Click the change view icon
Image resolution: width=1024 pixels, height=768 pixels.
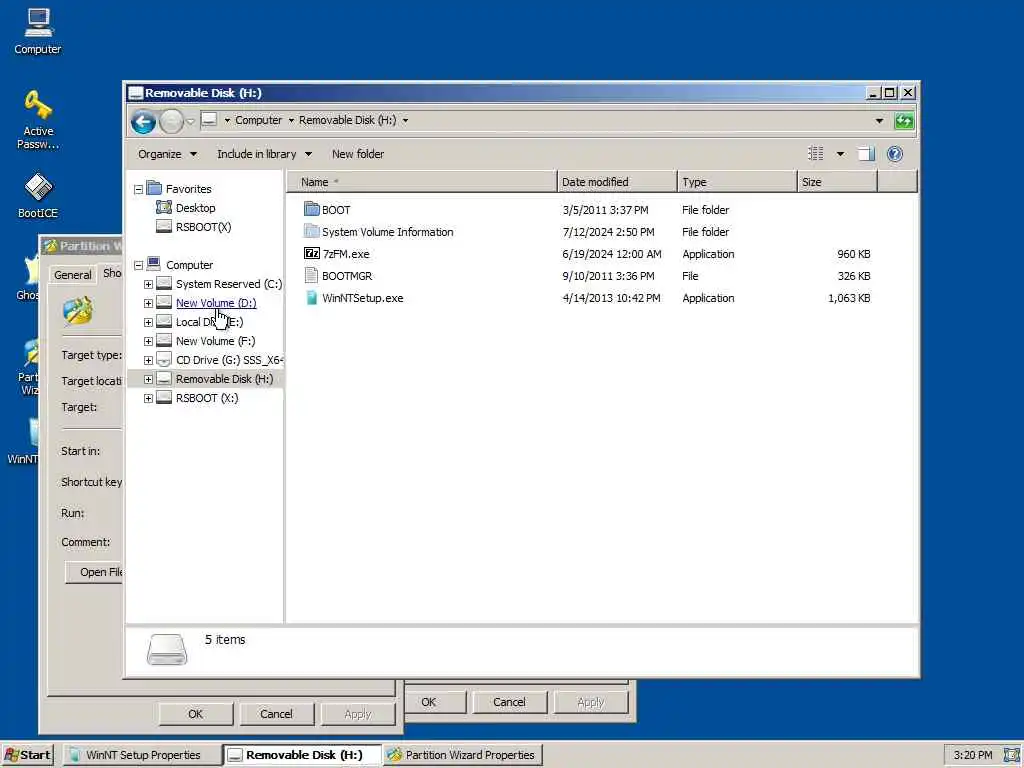pos(815,154)
